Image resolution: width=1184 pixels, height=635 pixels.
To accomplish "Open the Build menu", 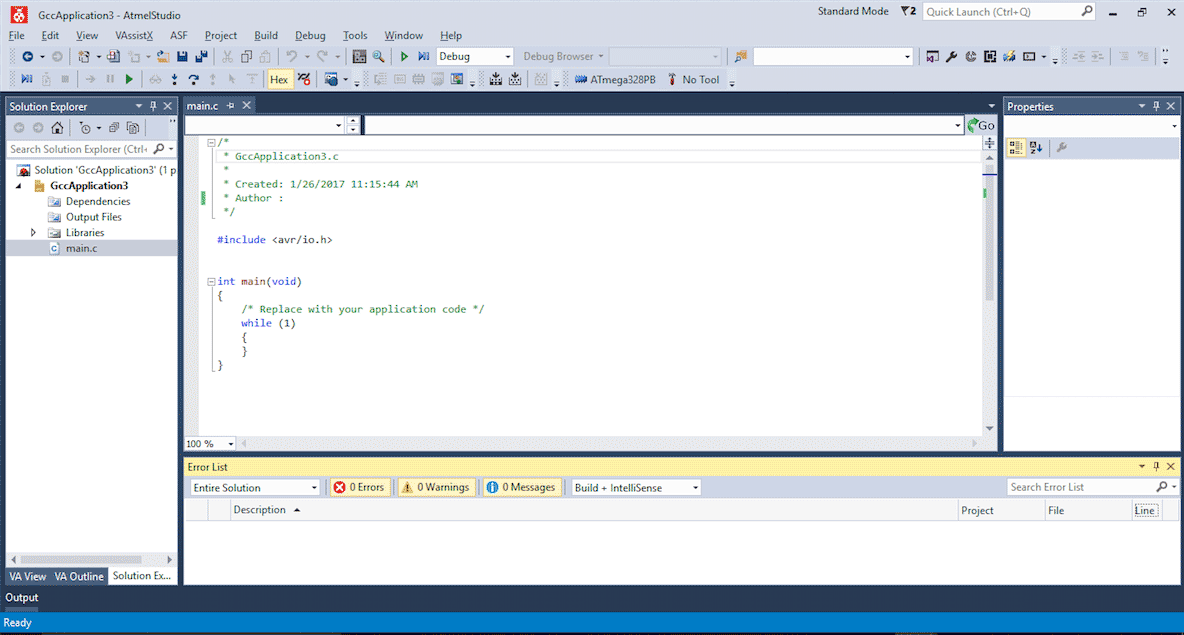I will (x=266, y=35).
